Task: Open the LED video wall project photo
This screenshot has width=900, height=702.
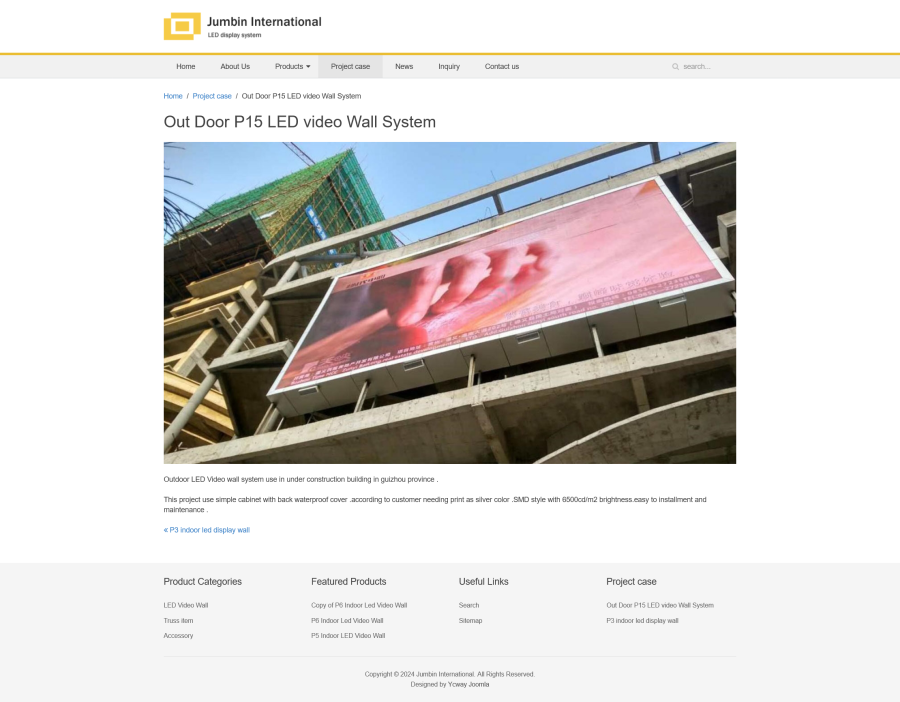Action: tap(449, 302)
